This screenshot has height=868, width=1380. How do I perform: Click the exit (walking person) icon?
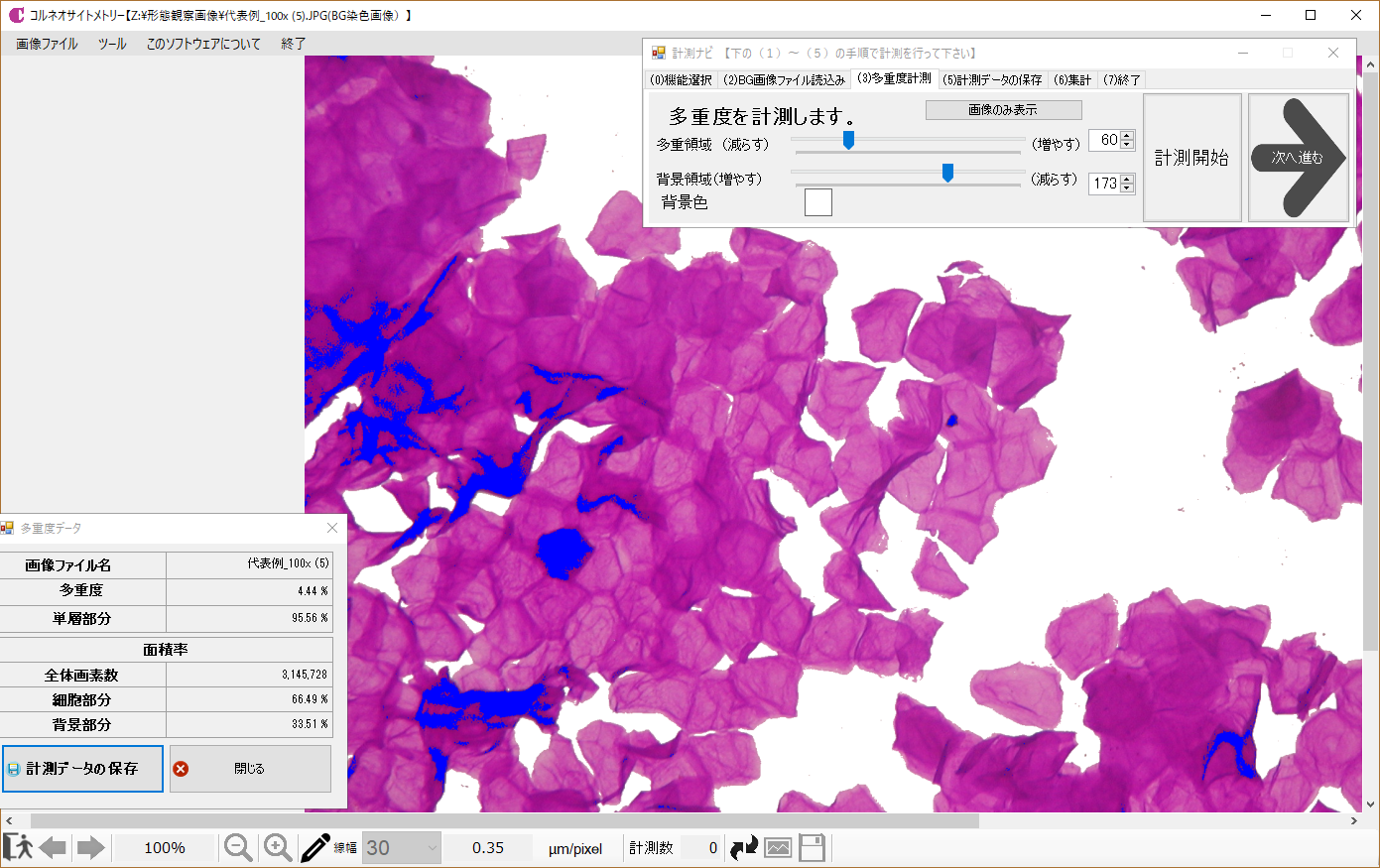(x=18, y=847)
